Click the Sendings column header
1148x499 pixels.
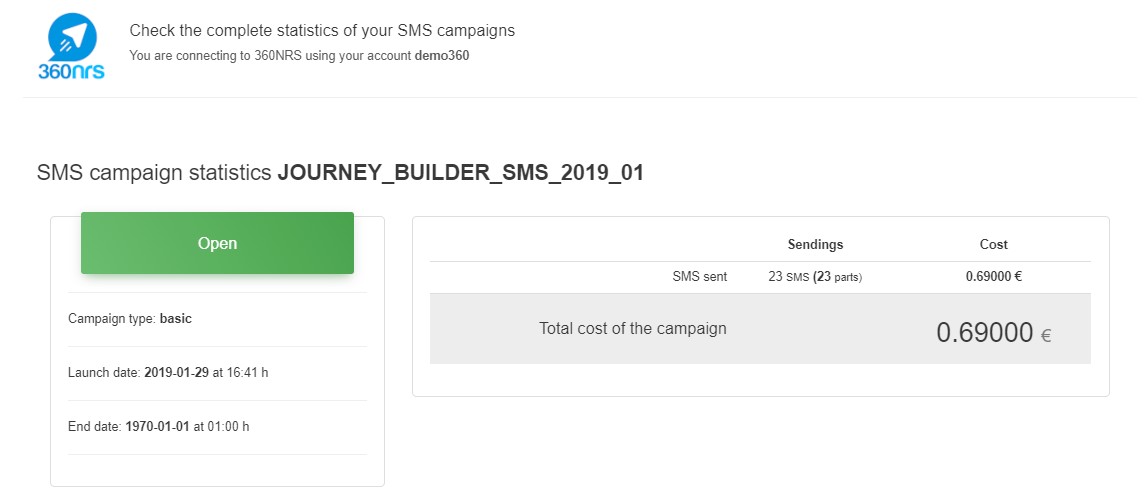point(815,244)
